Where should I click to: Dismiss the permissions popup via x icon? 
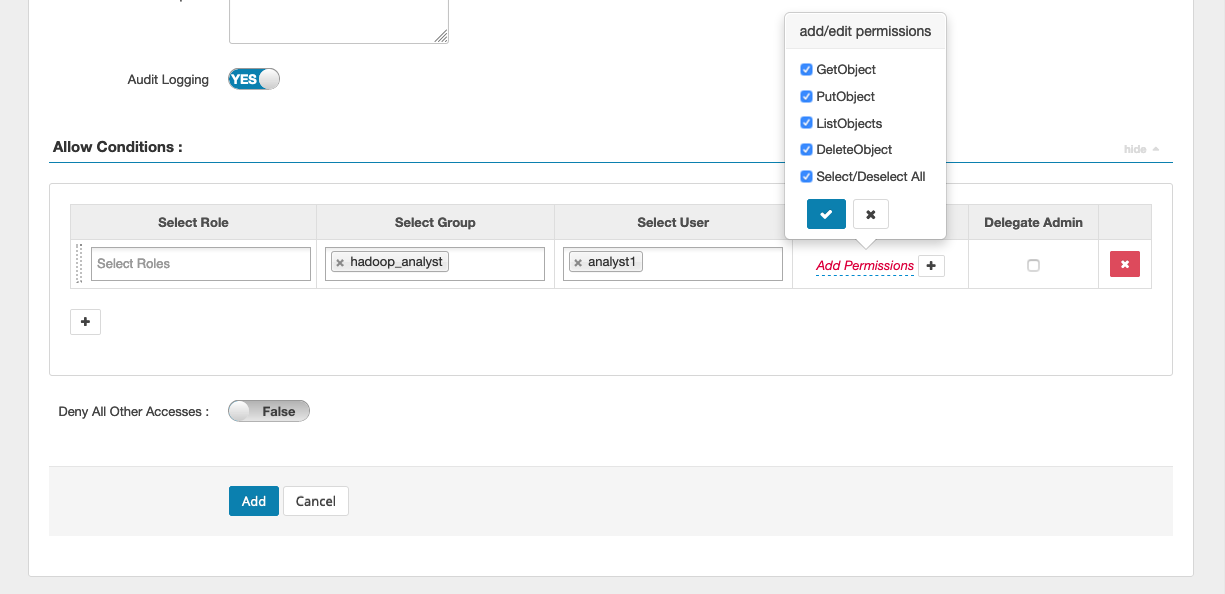pos(870,213)
